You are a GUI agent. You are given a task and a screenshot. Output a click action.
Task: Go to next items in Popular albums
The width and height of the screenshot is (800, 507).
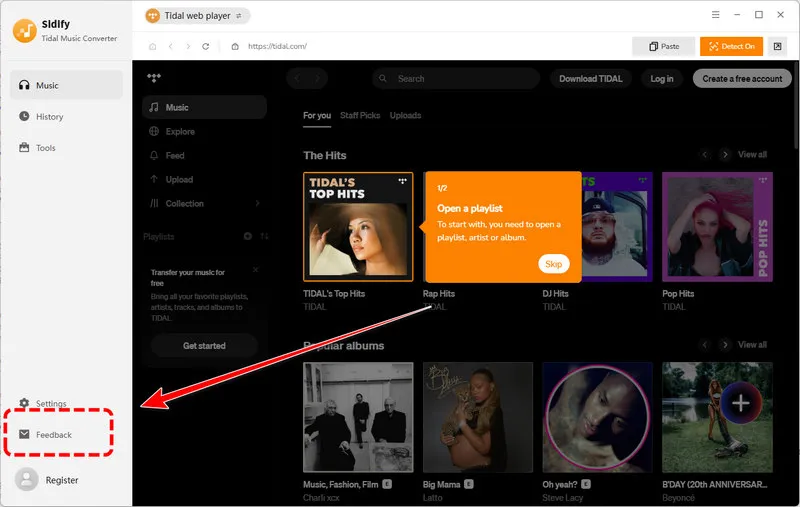coord(724,345)
